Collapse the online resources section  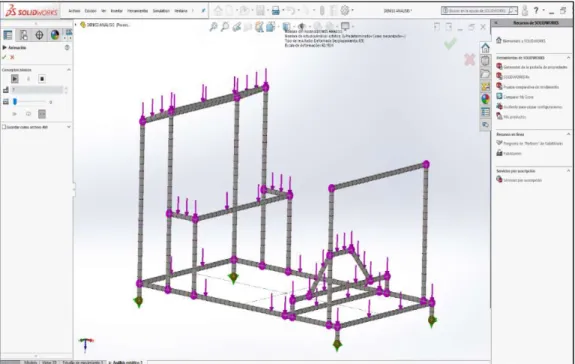[569, 134]
